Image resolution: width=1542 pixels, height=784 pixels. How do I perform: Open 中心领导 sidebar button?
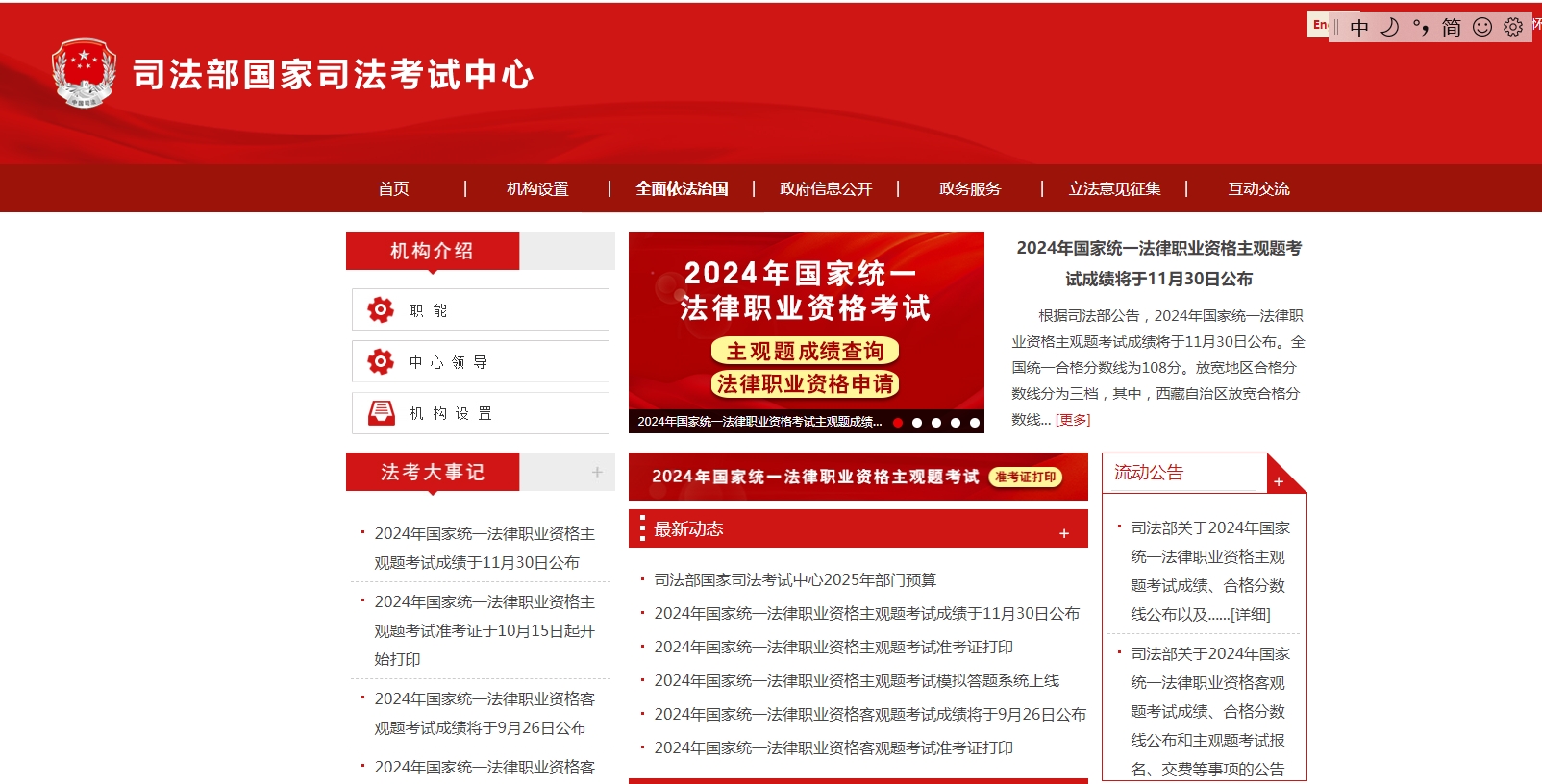(x=481, y=361)
